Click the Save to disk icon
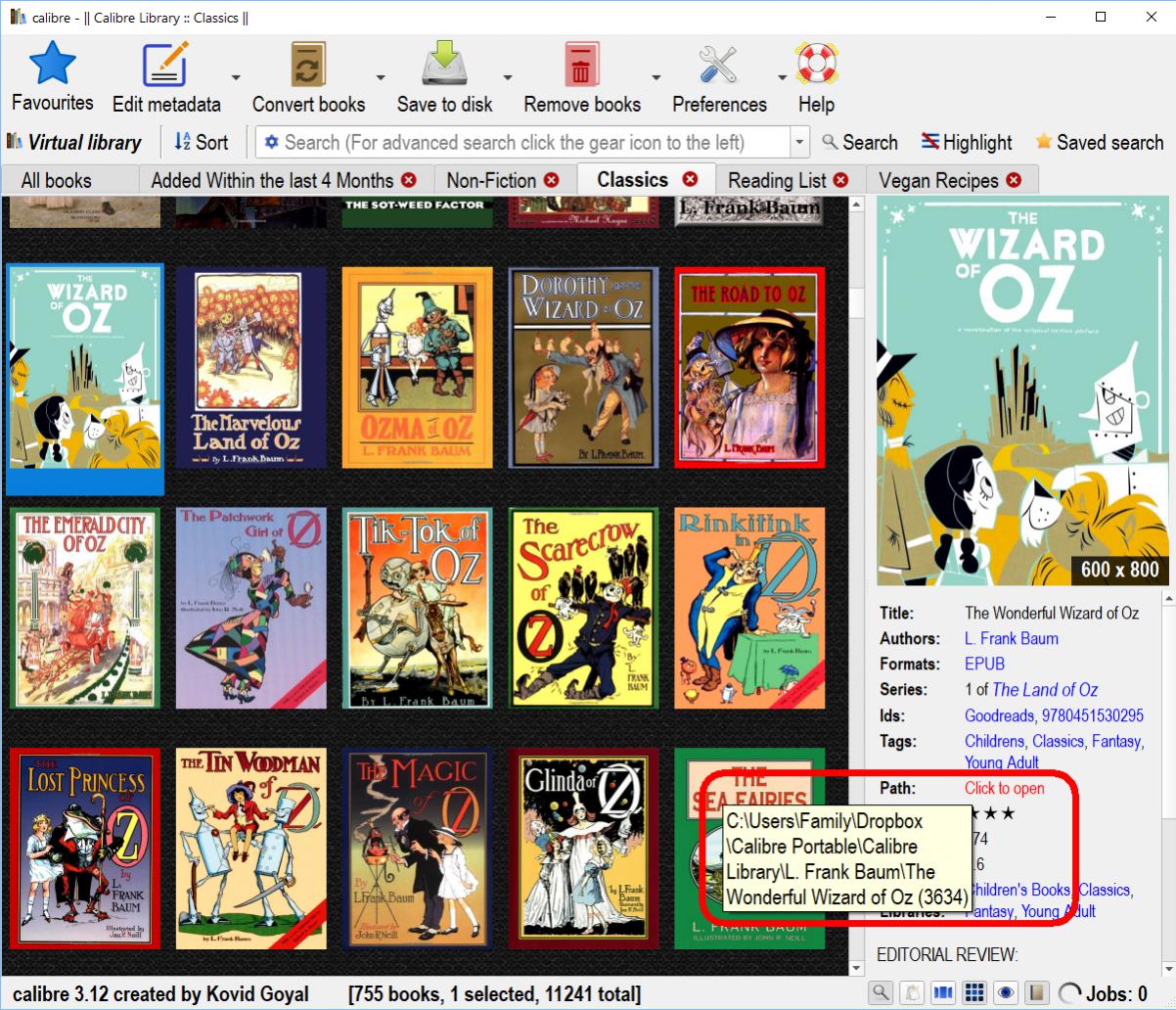This screenshot has width=1176, height=1010. point(444,63)
